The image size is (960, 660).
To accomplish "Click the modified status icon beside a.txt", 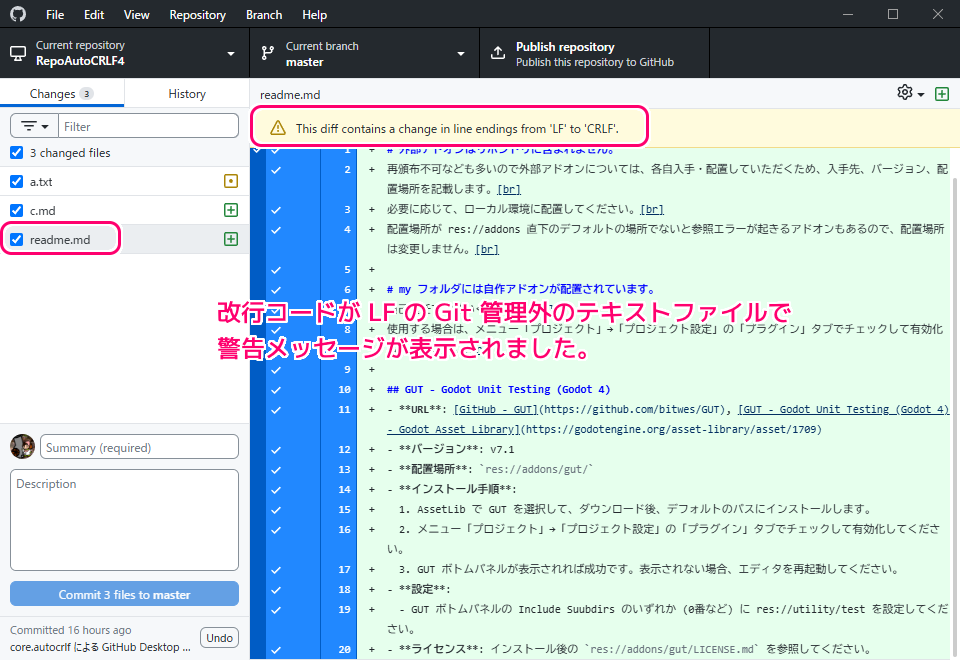I will tap(231, 182).
